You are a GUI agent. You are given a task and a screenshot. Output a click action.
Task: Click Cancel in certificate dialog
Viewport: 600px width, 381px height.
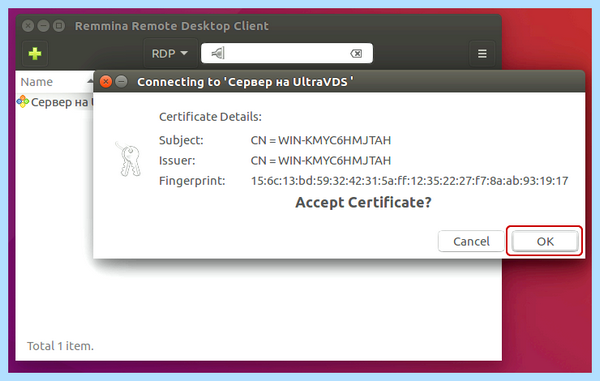click(x=471, y=241)
